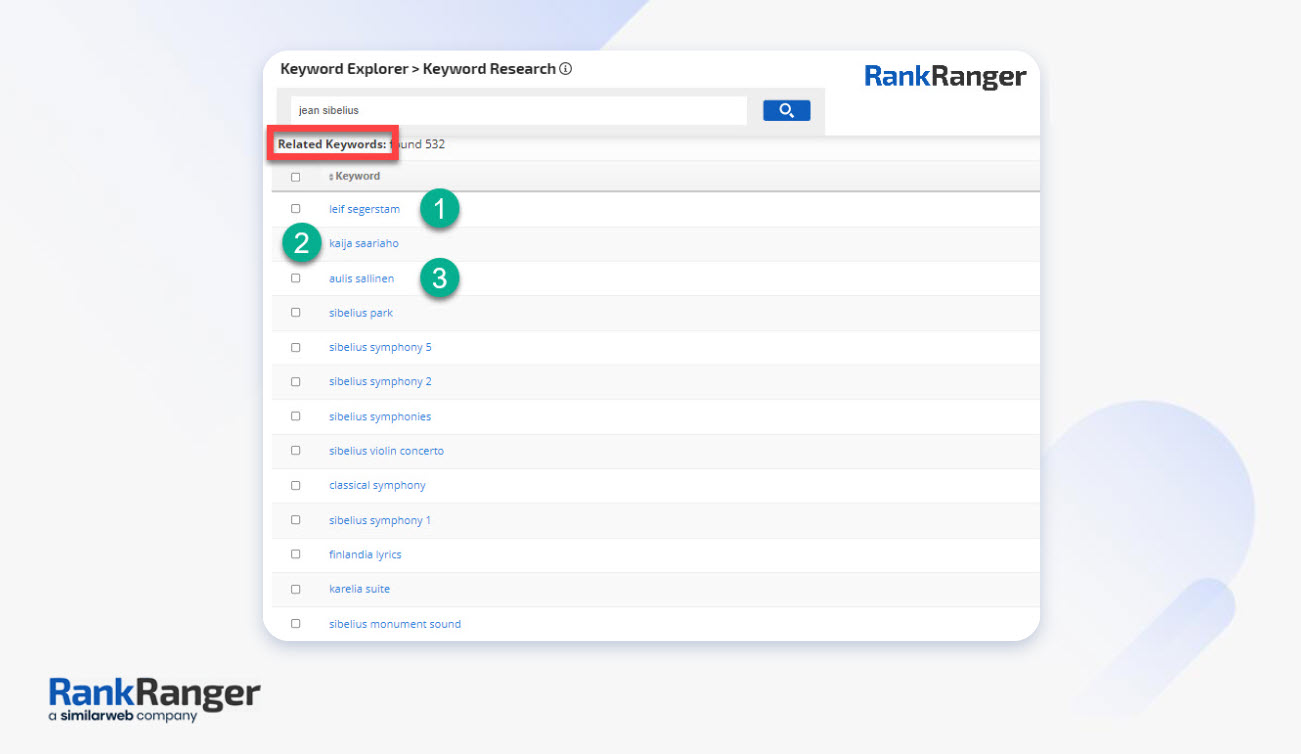This screenshot has height=754, width=1301.
Task: Click the sort icon beside the Keyword header
Action: [x=331, y=176]
